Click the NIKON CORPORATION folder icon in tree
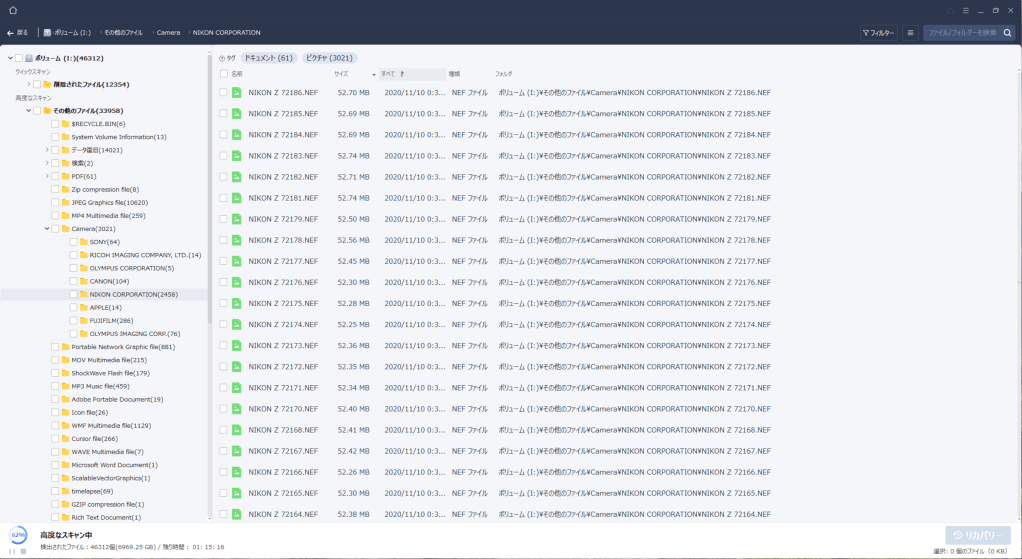The height and width of the screenshot is (559, 1022). pyautogui.click(x=83, y=294)
